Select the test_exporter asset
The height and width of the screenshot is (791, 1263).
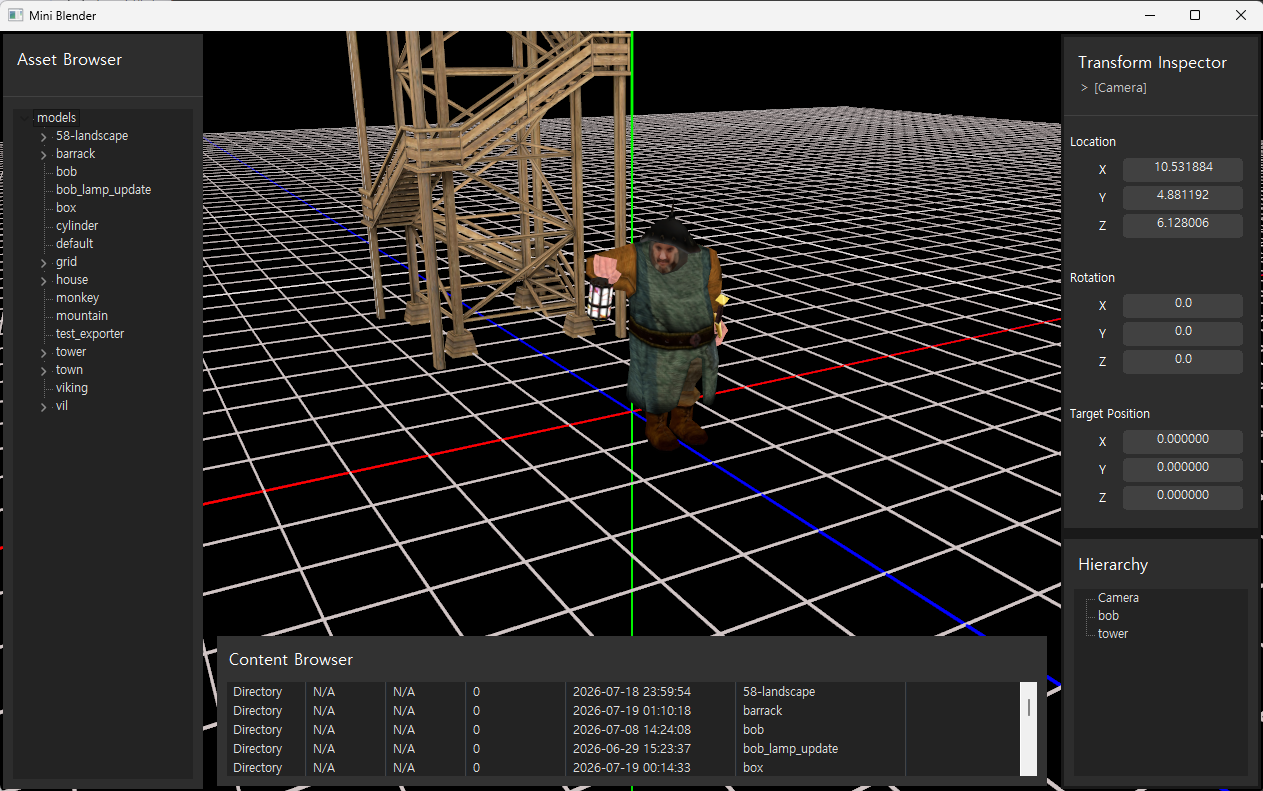(x=90, y=334)
